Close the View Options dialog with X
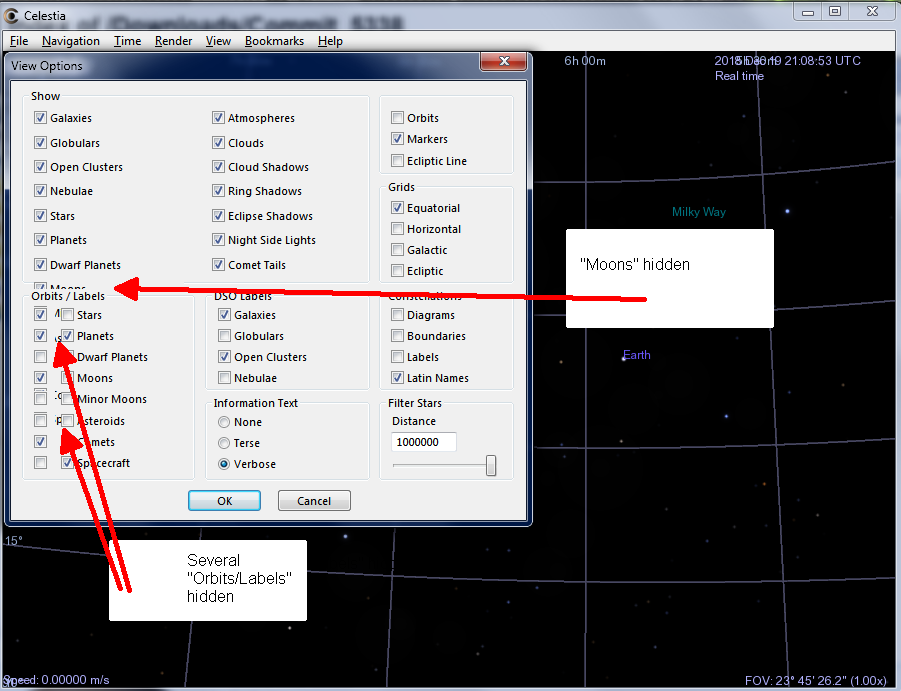The height and width of the screenshot is (691, 901). tap(503, 61)
